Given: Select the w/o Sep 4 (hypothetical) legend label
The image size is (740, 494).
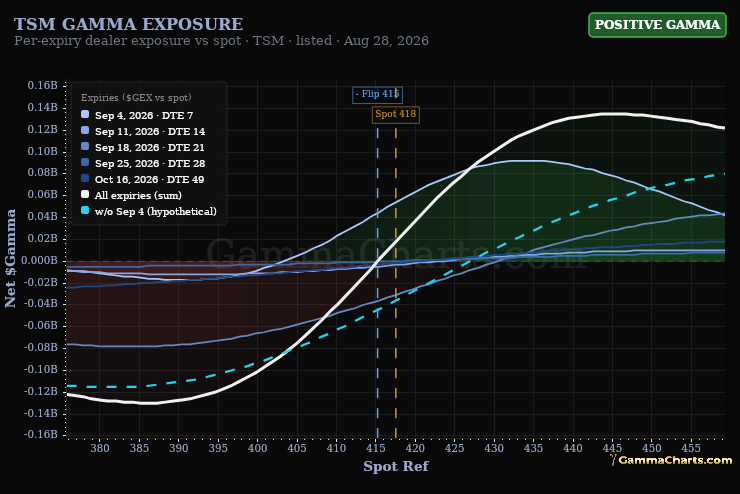Looking at the screenshot, I should 156,211.
